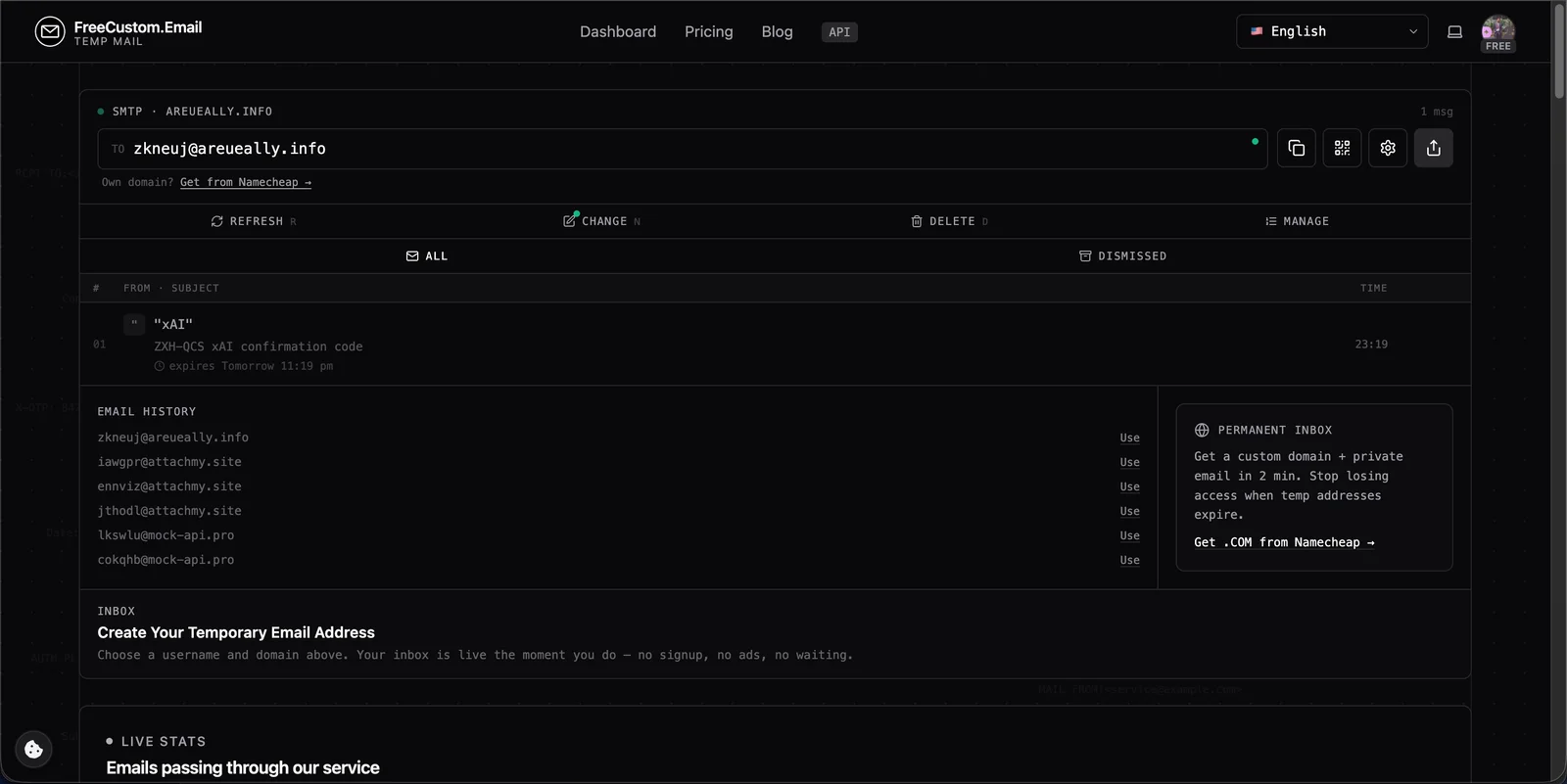Open the cookie preferences icon

coord(34,750)
